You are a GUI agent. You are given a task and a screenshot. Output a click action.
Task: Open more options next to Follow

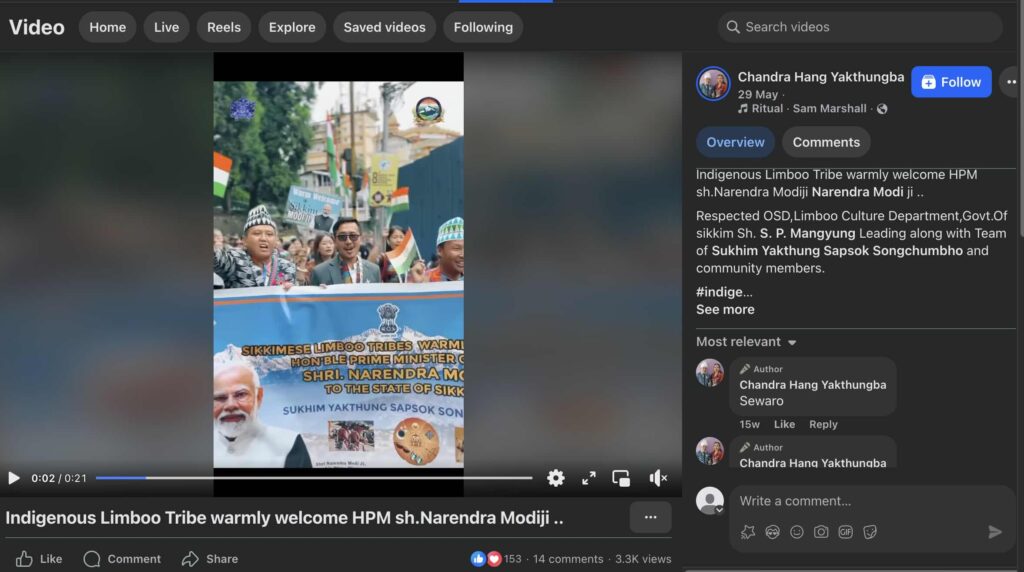pyautogui.click(x=1012, y=82)
